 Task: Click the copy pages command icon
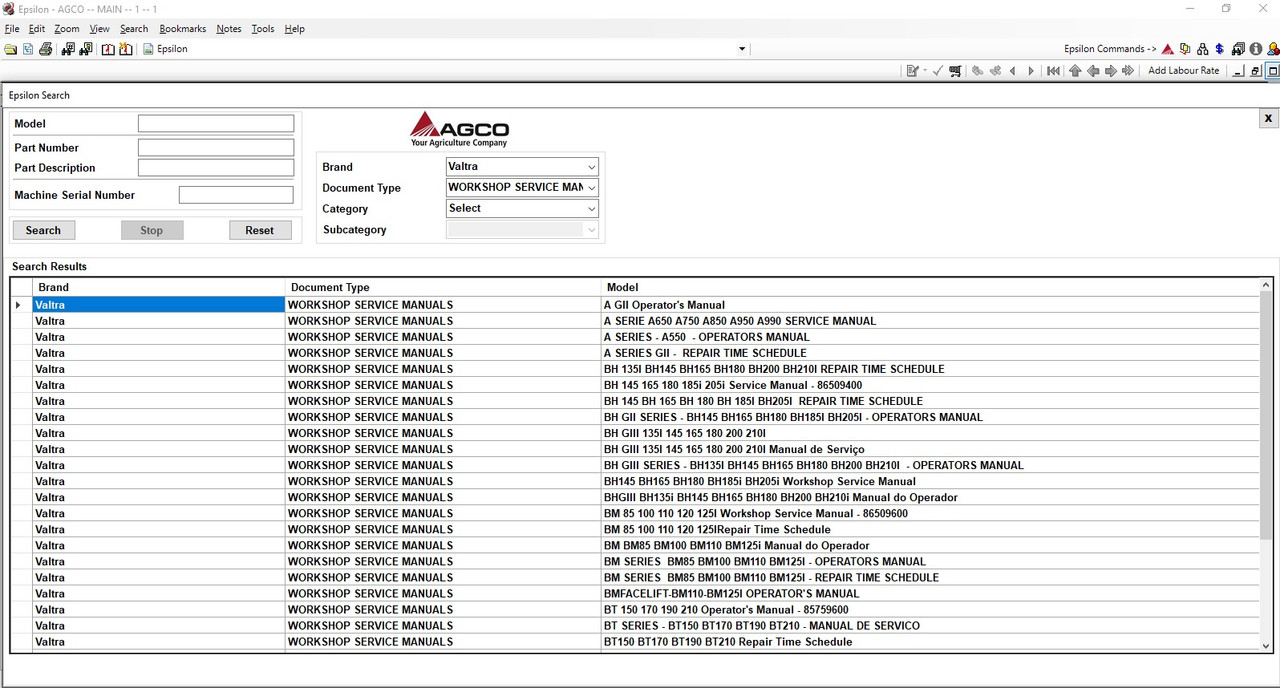1185,49
